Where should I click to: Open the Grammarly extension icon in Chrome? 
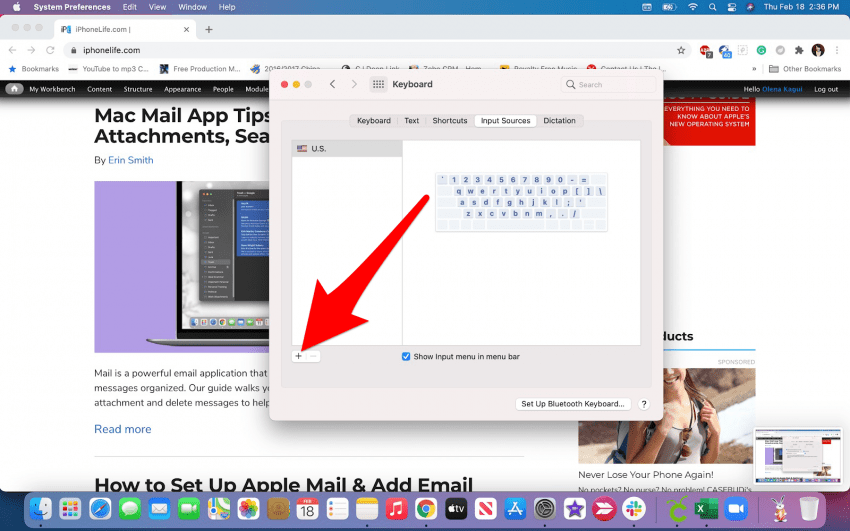pyautogui.click(x=761, y=50)
